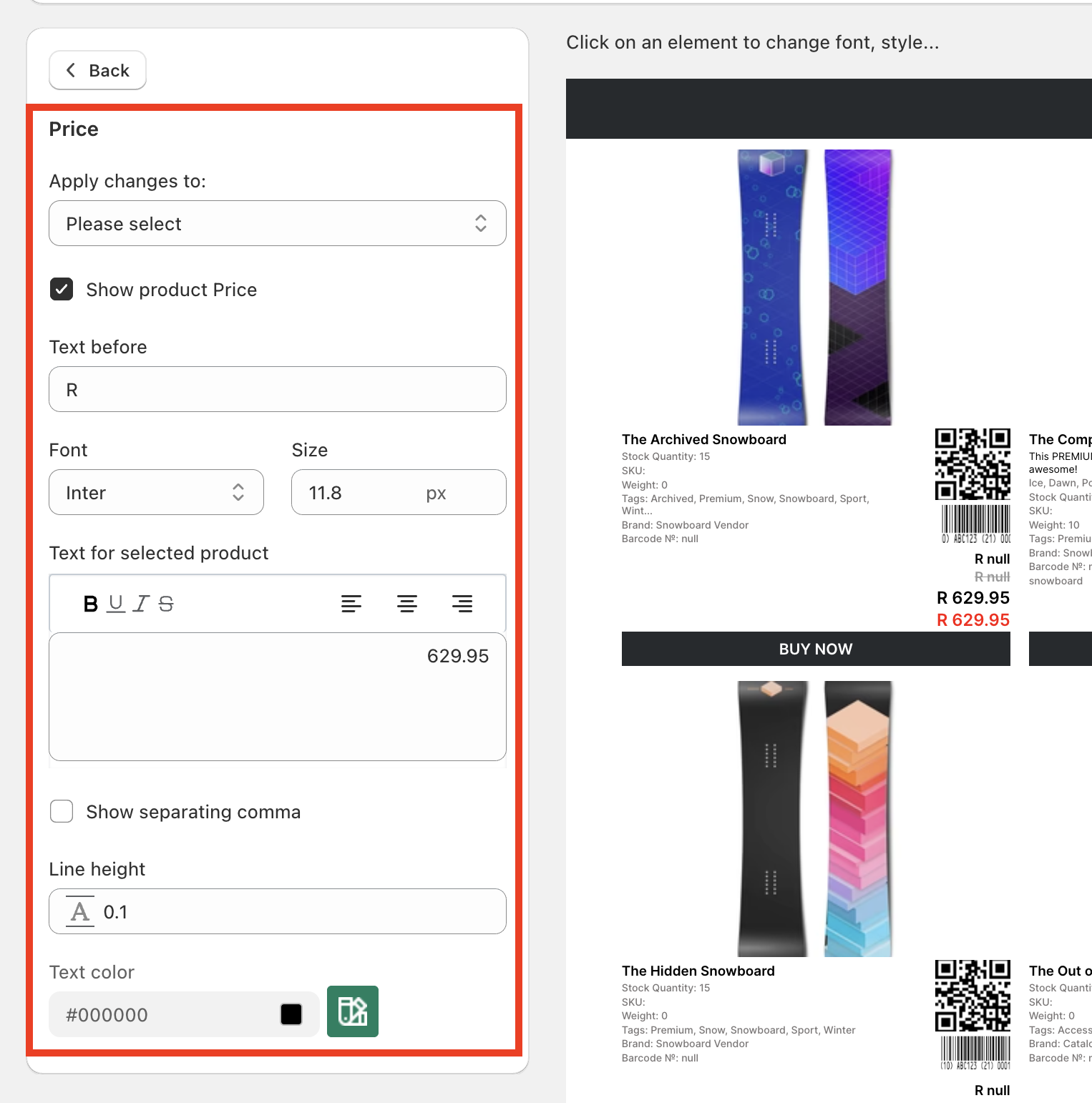Select the red R 629.95 price
Image resolution: width=1092 pixels, height=1103 pixels.
[973, 620]
